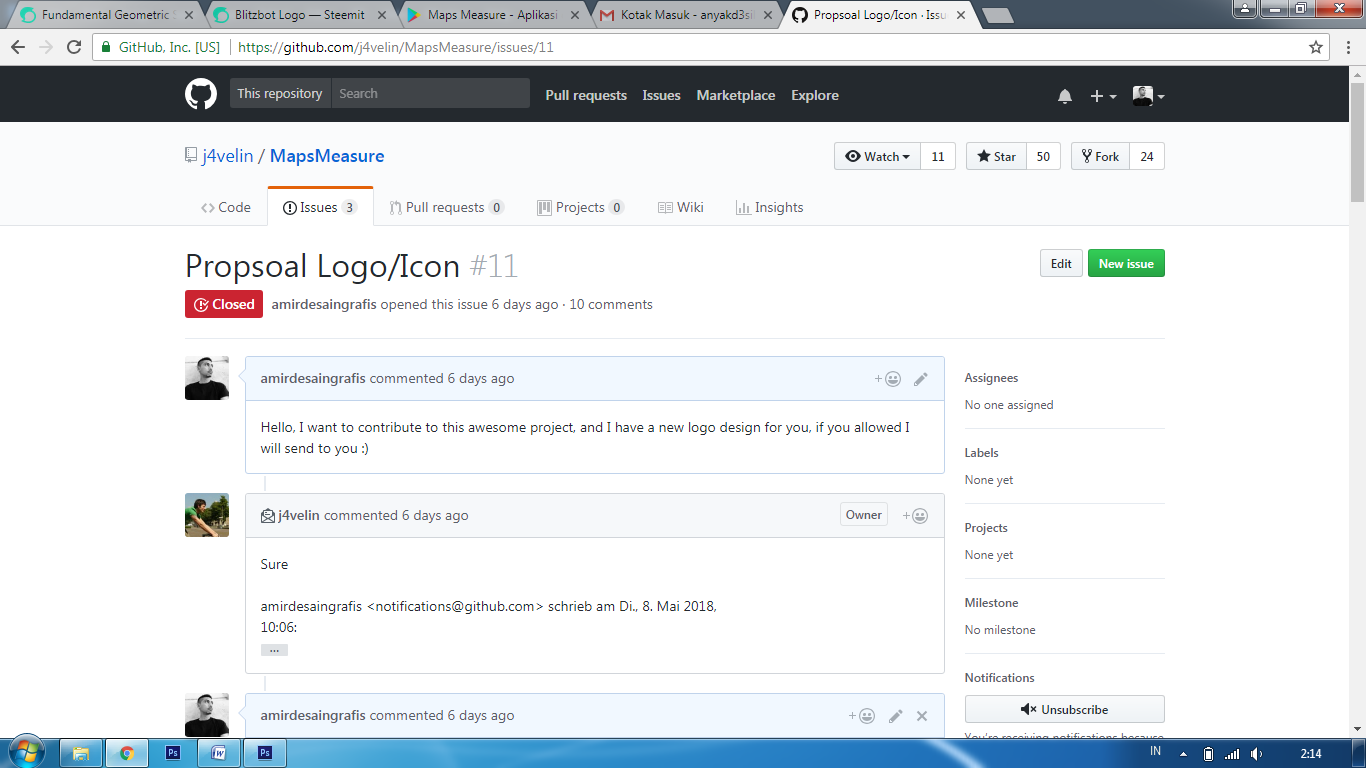The image size is (1366, 768).
Task: Open a new browser tab
Action: (998, 15)
